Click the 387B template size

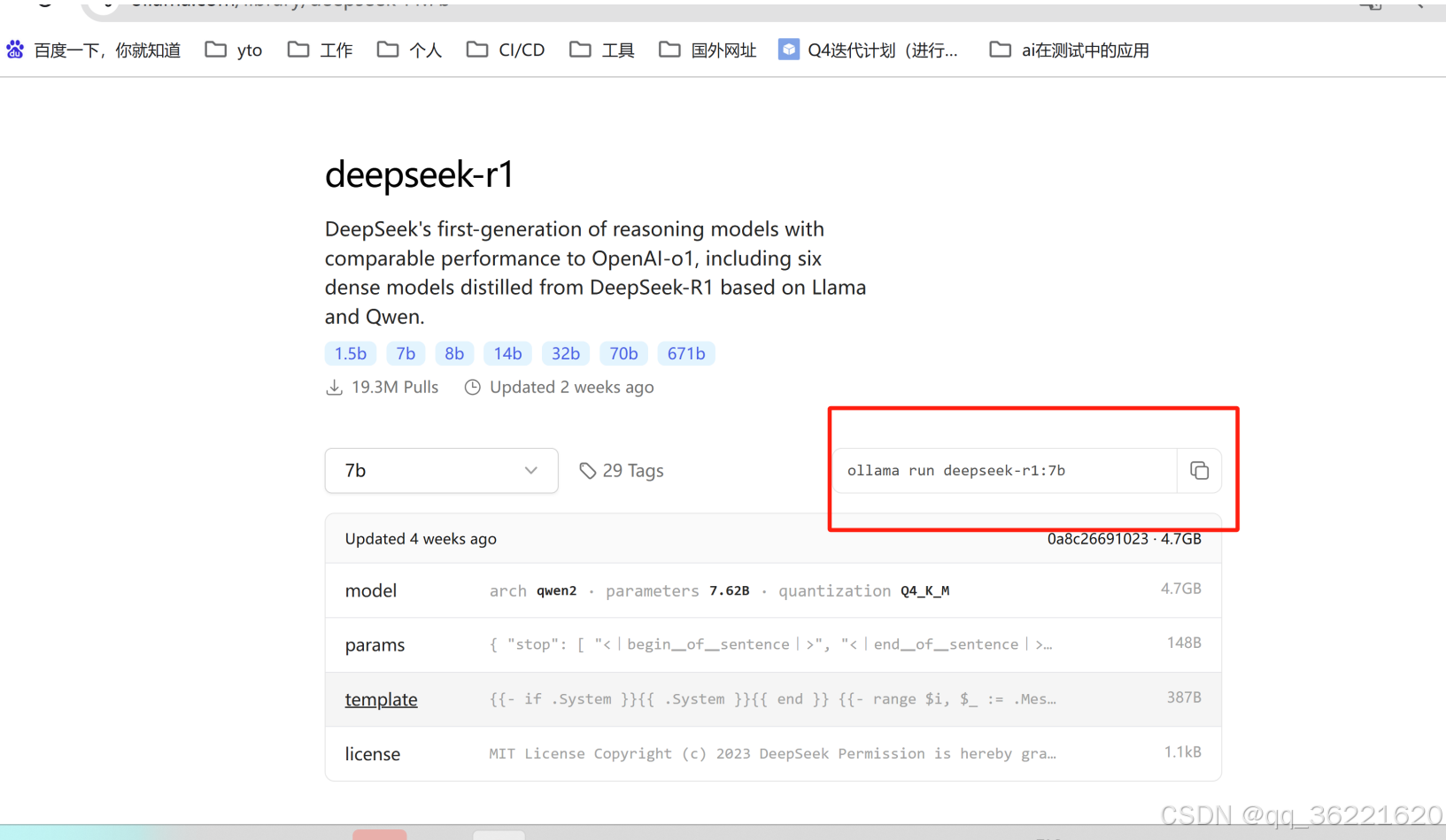[x=1184, y=697]
